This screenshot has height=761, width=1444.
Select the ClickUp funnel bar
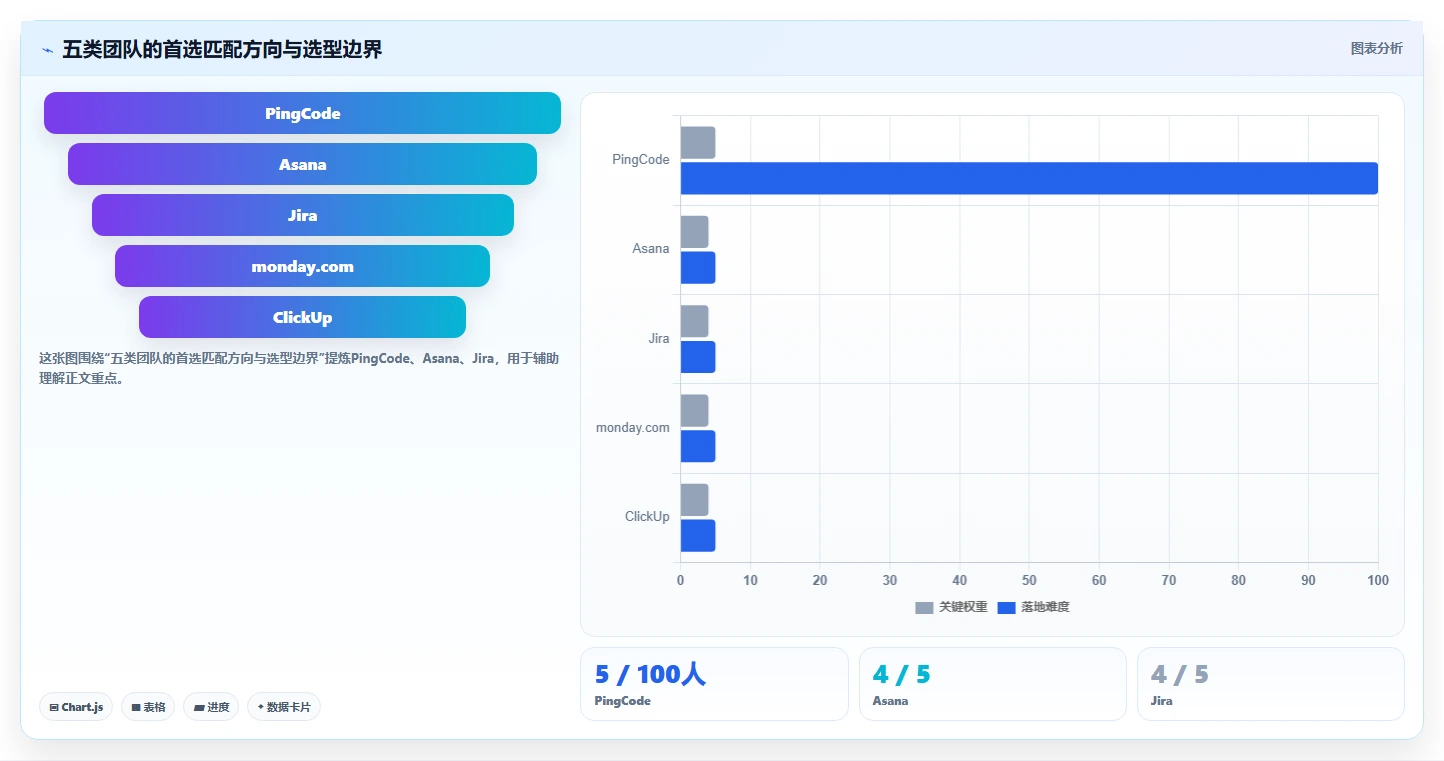click(302, 317)
